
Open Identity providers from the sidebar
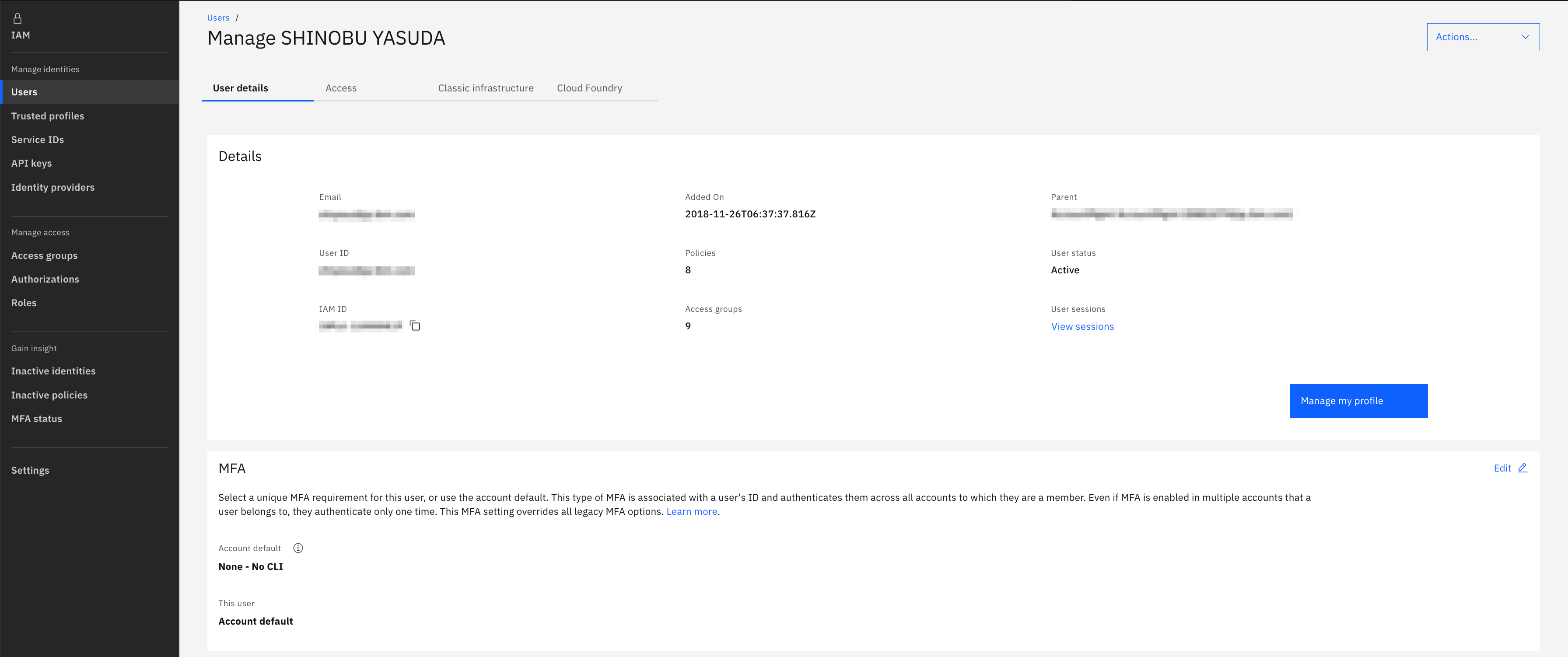coord(52,187)
